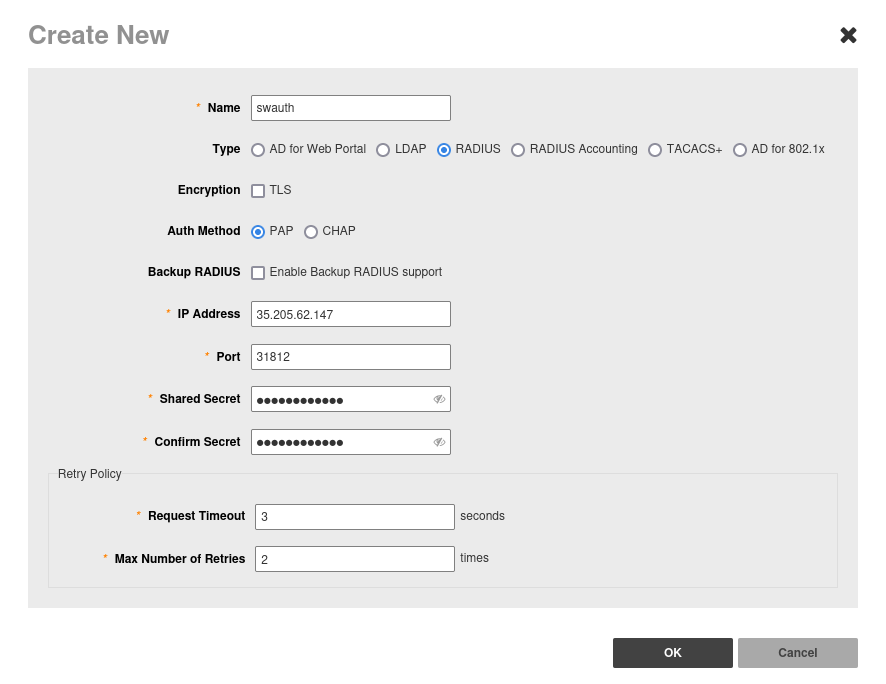This screenshot has height=684, width=886.
Task: Close the Create New dialog with X
Action: 848,36
